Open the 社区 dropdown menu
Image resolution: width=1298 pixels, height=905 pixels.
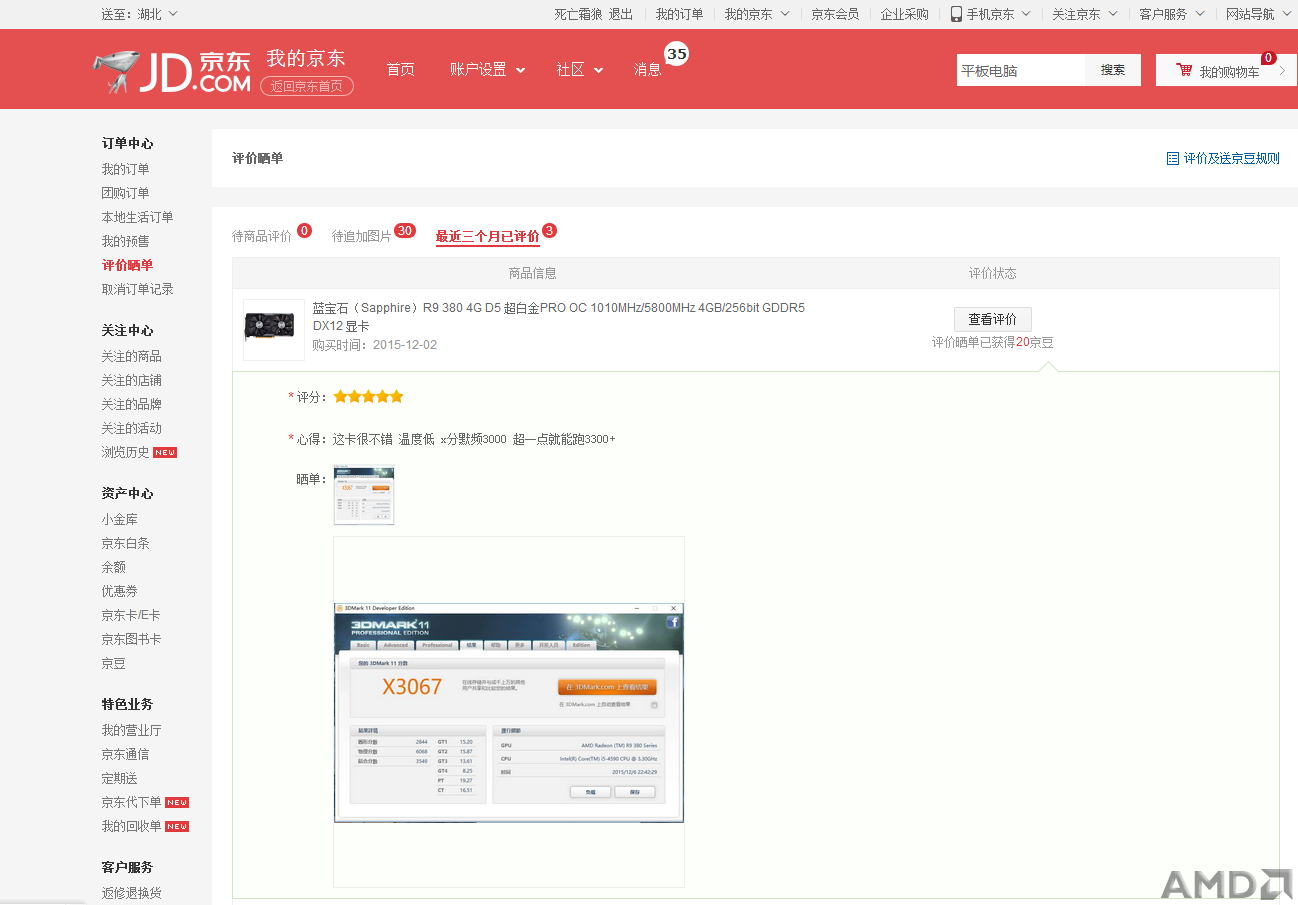[x=580, y=69]
